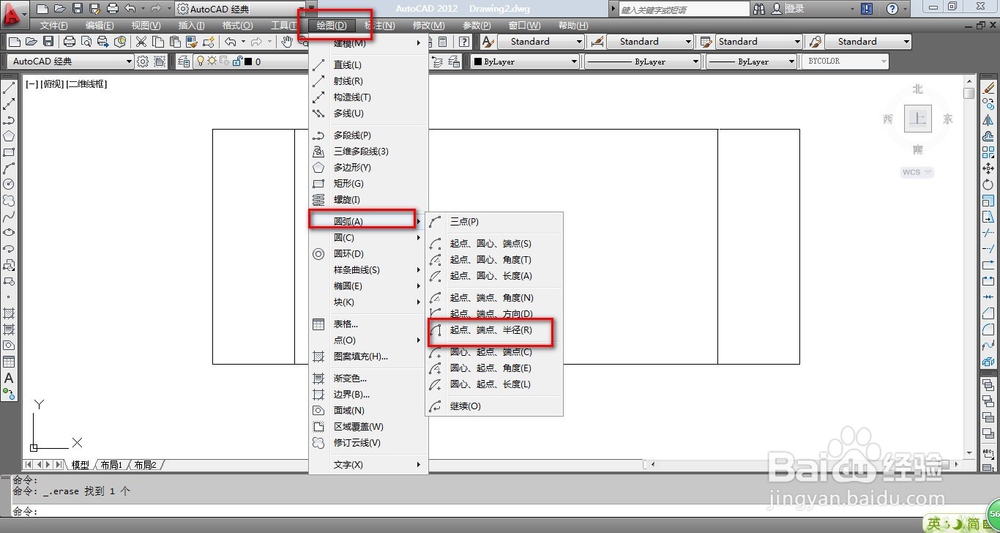Screen dimensions: 1000x533
Task: Select the Construction Line tool in left toolbar
Action: (x=9, y=104)
